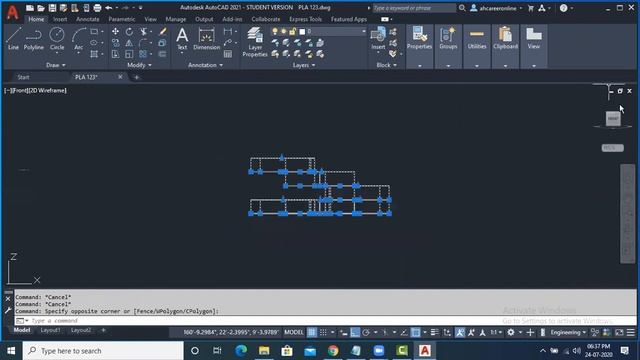Add a new drawing tab with plus button
Viewport: 640px width, 360px height.
[136, 77]
